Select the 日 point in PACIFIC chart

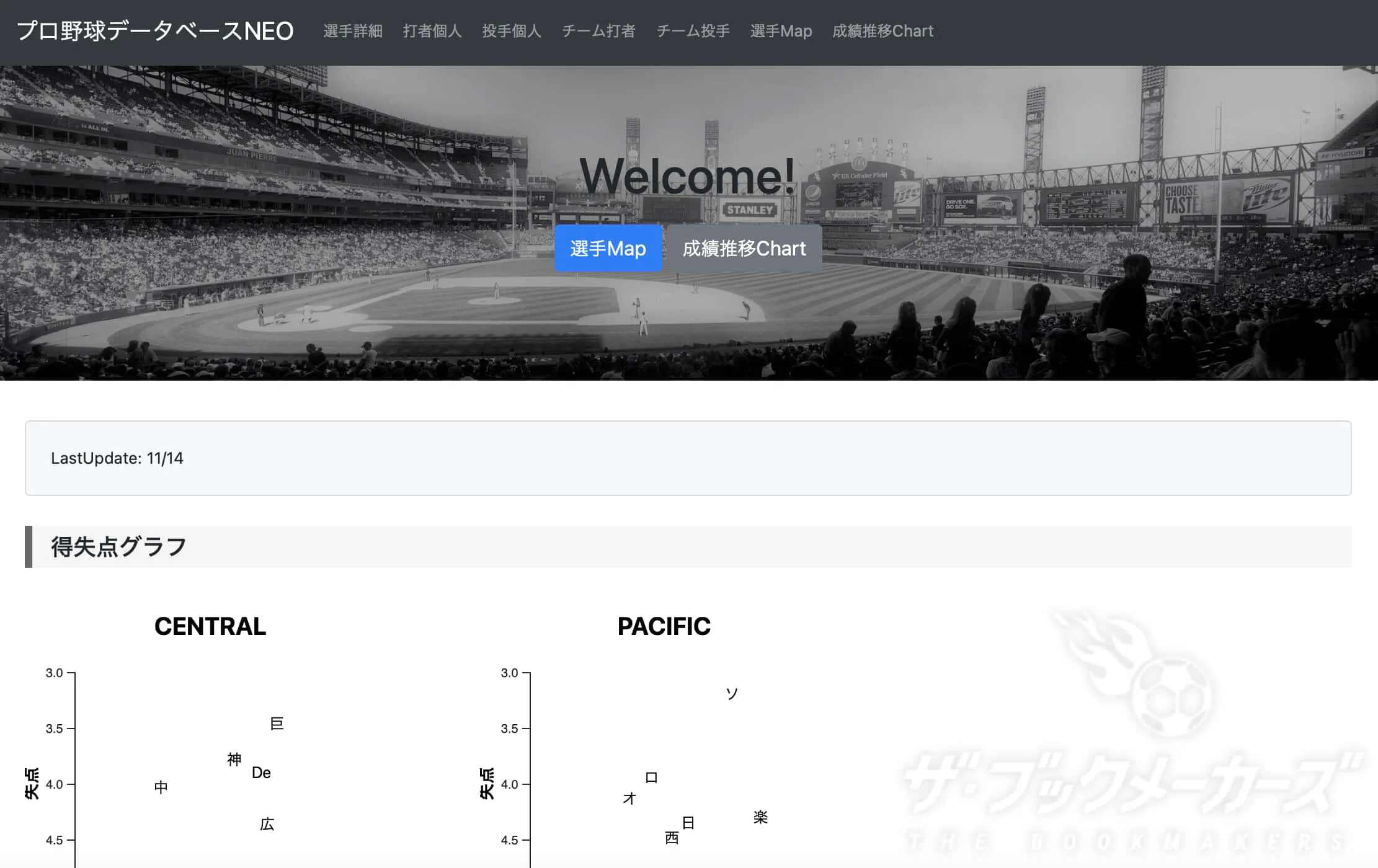[688, 823]
